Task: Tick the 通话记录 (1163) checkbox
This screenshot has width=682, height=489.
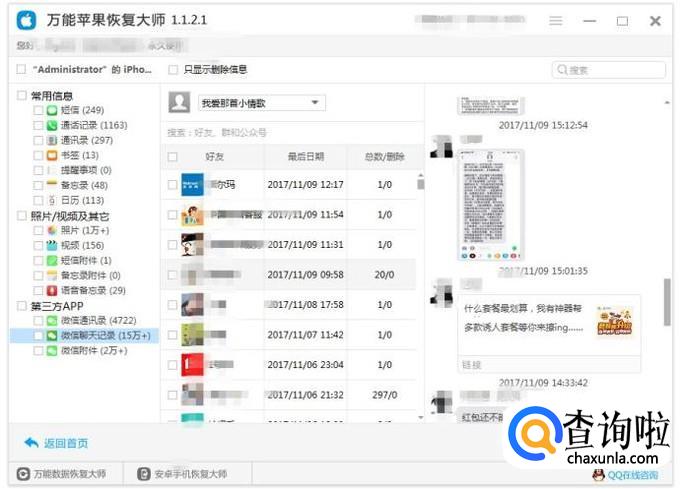Action: coord(38,125)
